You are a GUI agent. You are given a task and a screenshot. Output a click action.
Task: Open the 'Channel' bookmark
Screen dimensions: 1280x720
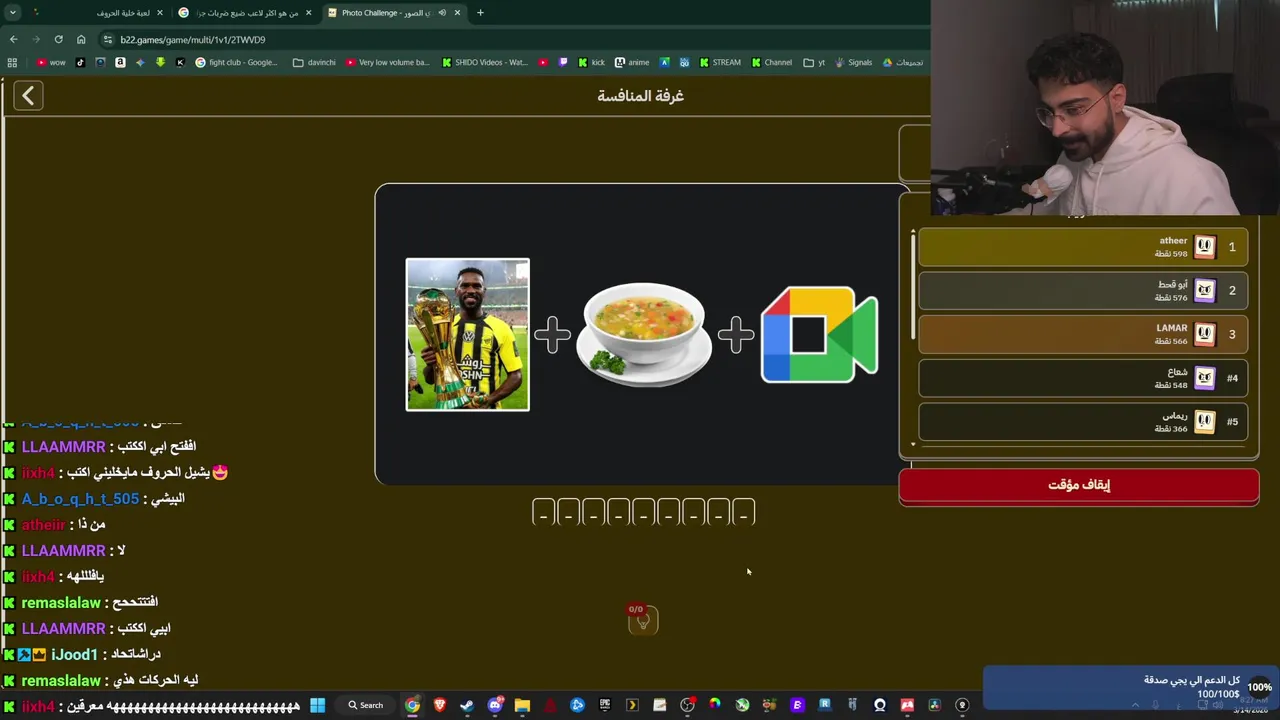pos(772,62)
